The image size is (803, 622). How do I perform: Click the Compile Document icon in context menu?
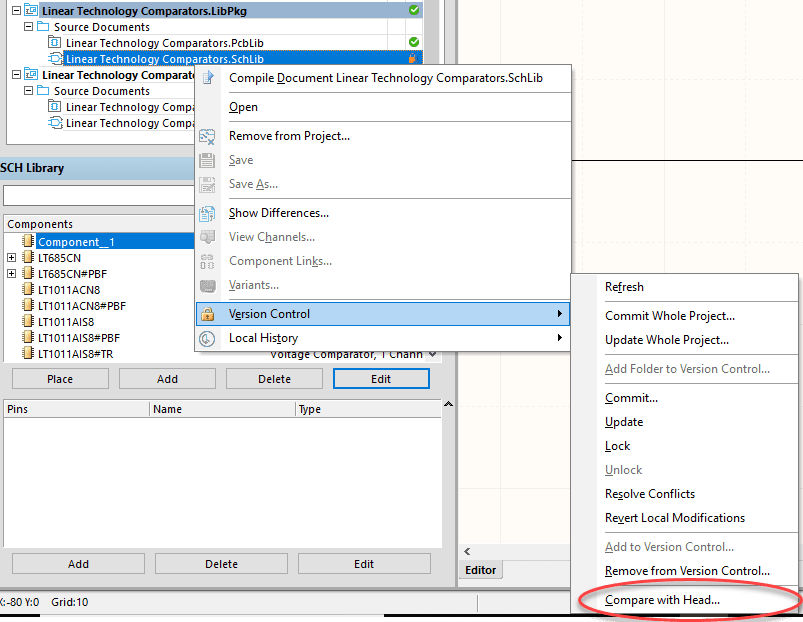207,78
